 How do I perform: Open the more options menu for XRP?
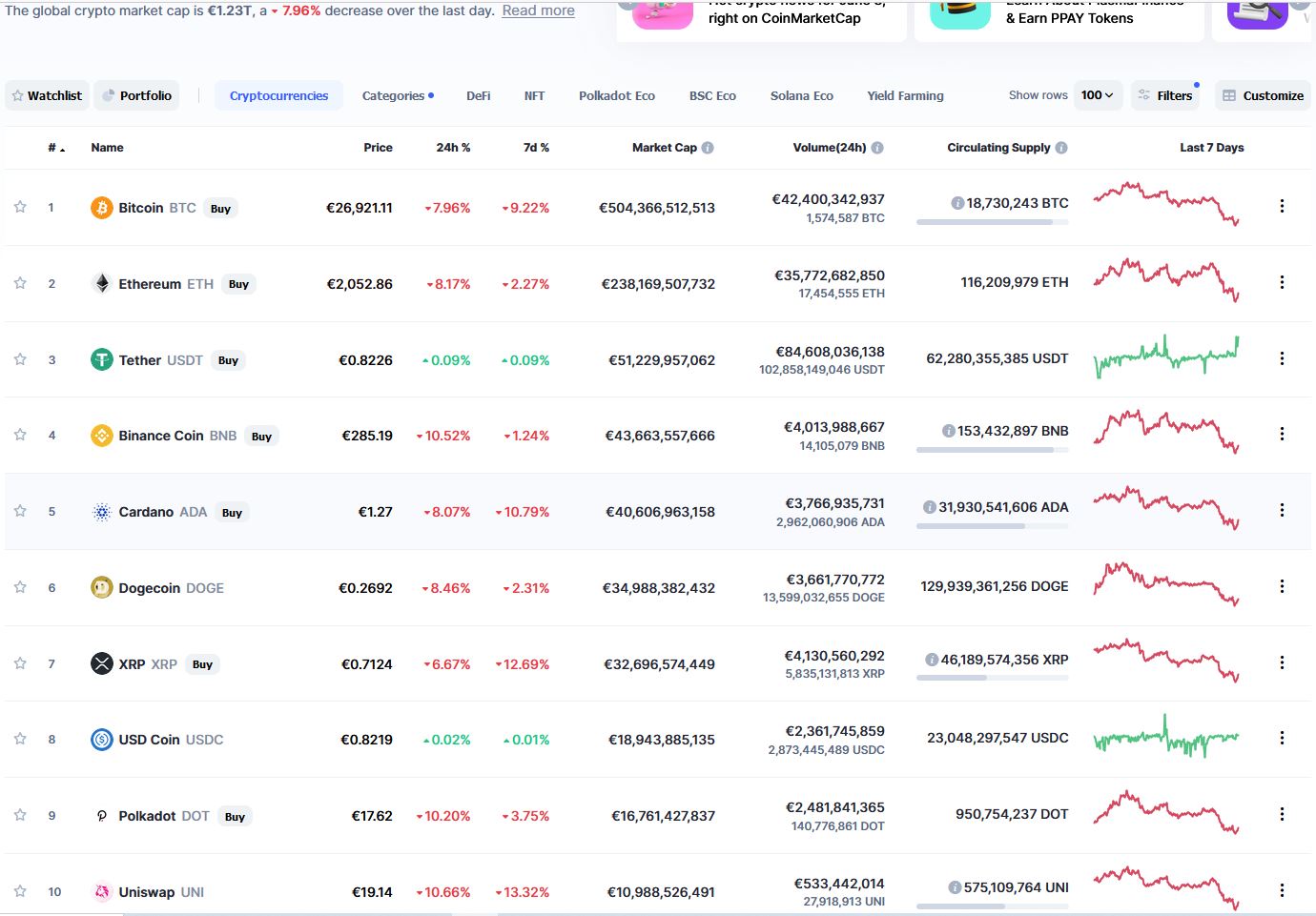(1282, 662)
